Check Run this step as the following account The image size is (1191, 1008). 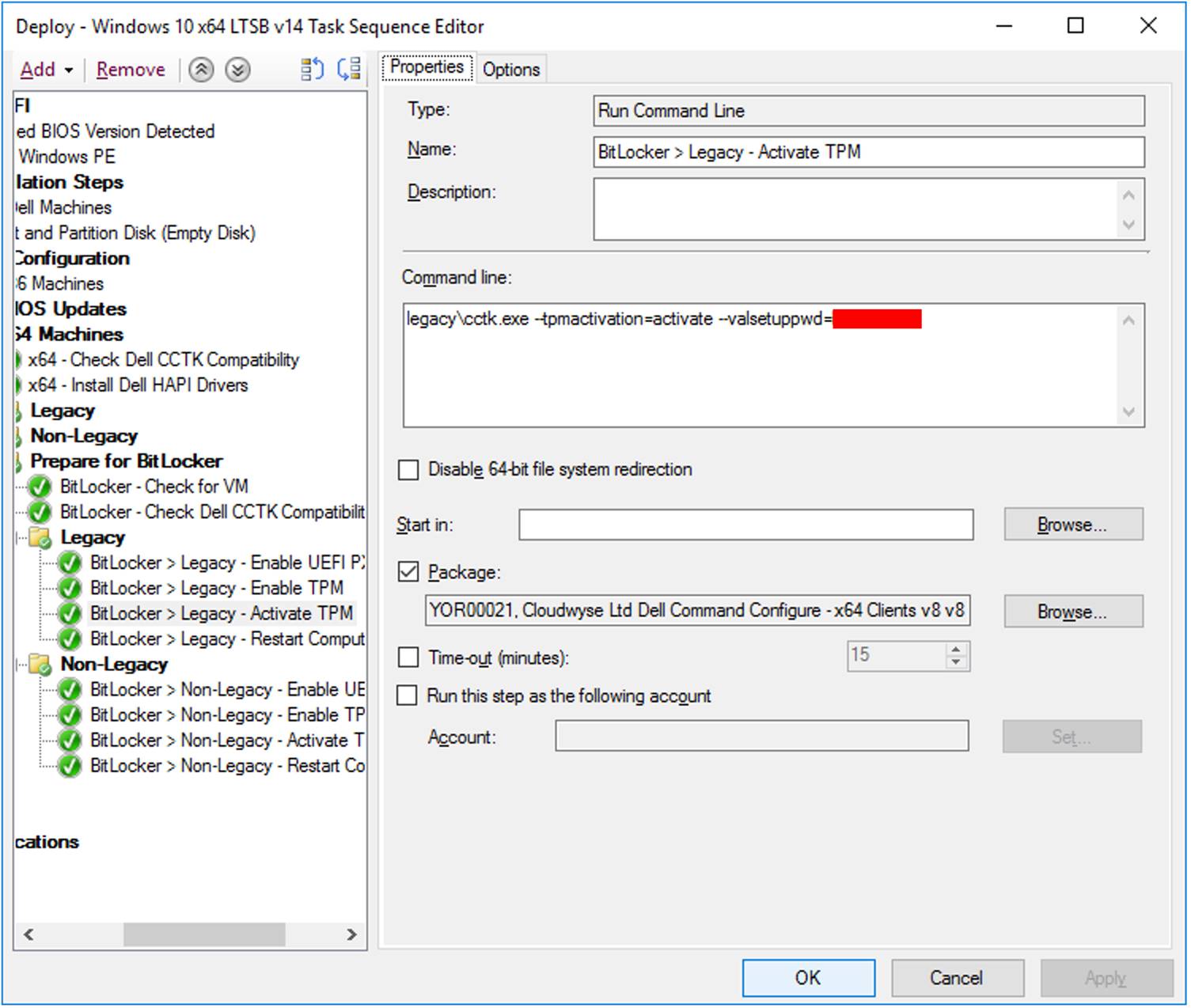(x=407, y=695)
